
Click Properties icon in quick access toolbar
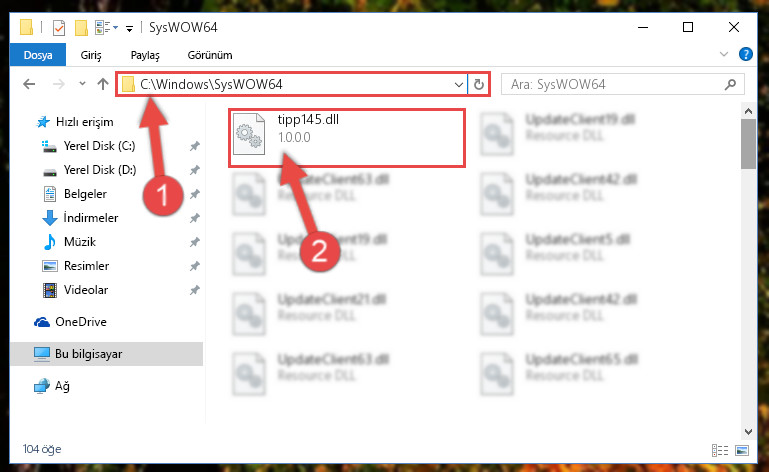pyautogui.click(x=58, y=27)
